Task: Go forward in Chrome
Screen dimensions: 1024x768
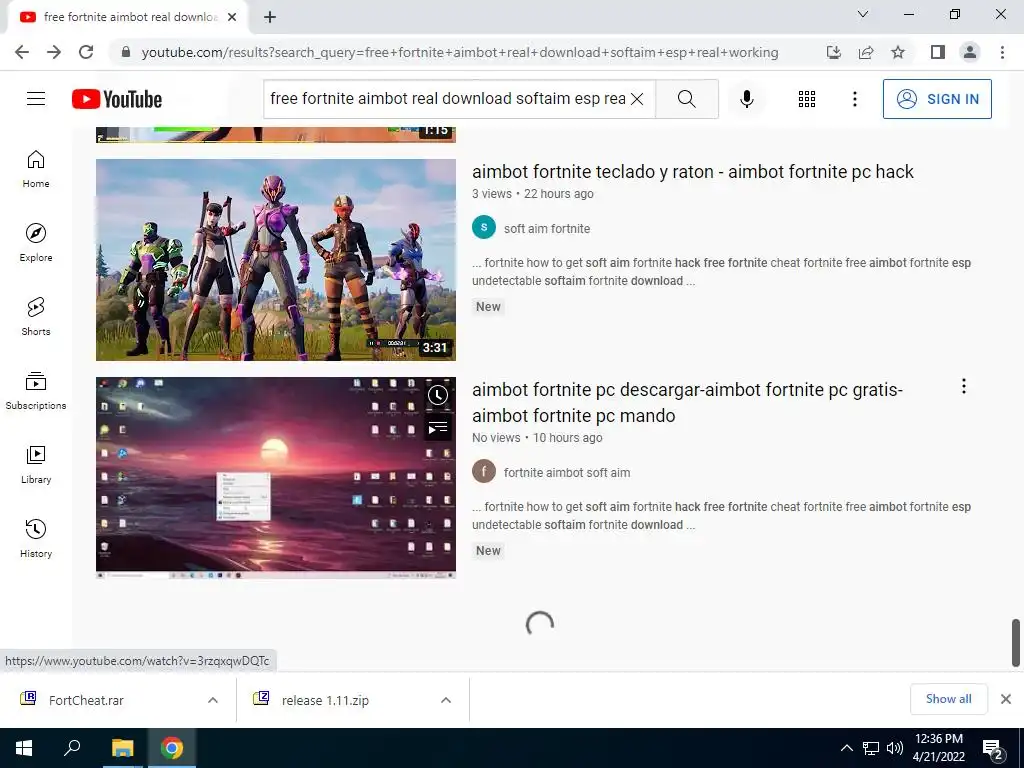Action: 54,52
